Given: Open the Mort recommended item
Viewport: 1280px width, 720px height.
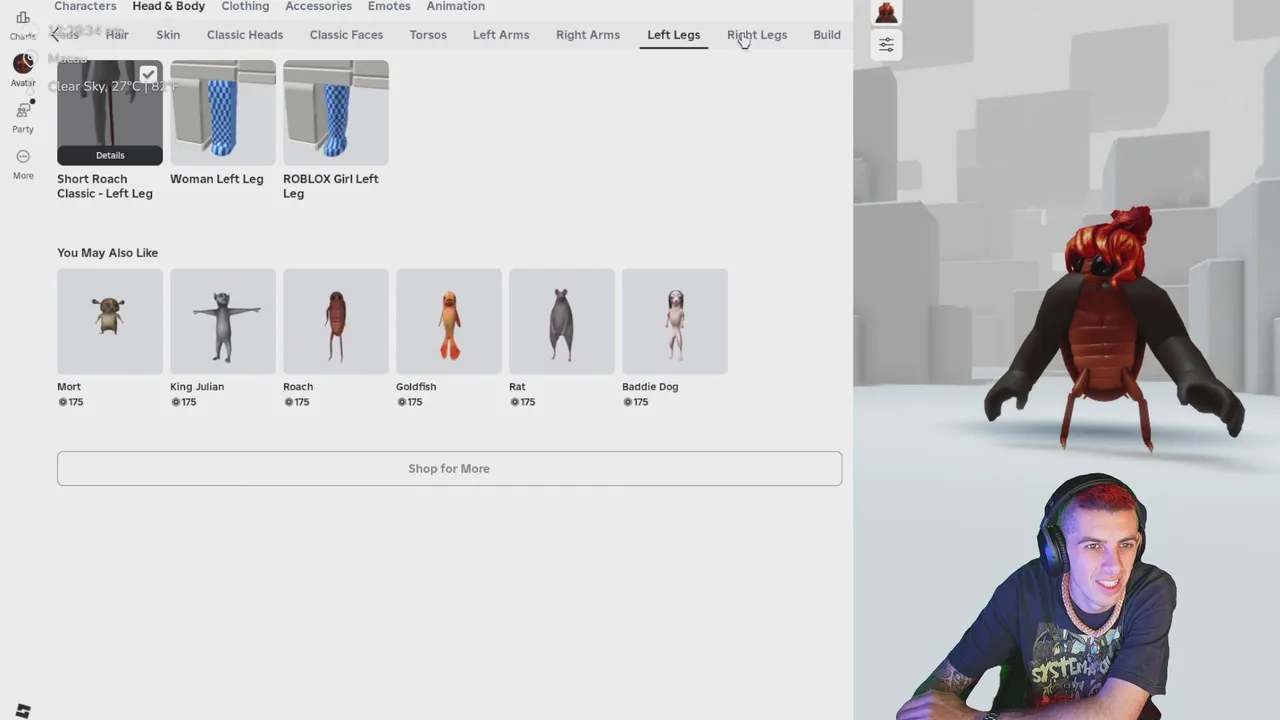Looking at the screenshot, I should [x=110, y=321].
